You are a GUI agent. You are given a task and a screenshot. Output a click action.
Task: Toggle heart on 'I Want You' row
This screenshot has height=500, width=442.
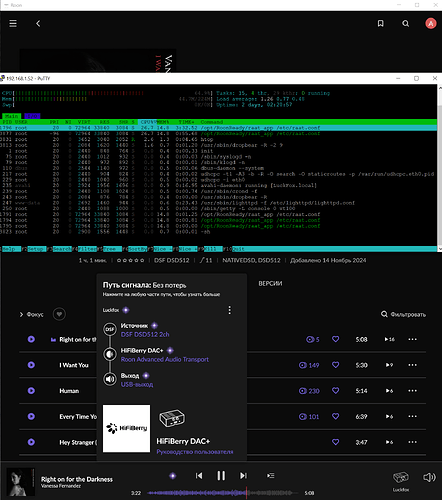tap(336, 365)
